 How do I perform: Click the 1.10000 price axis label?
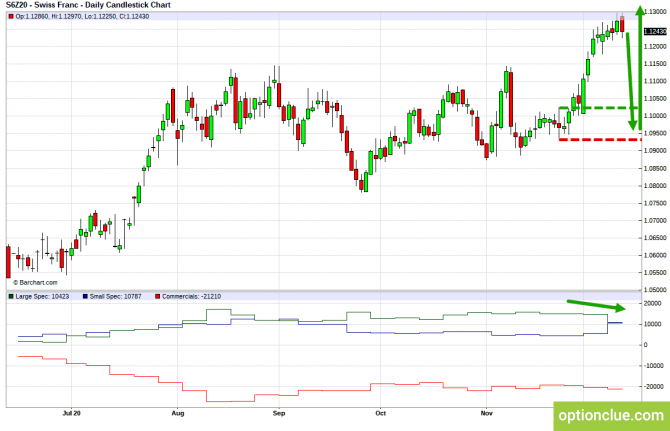click(x=652, y=116)
